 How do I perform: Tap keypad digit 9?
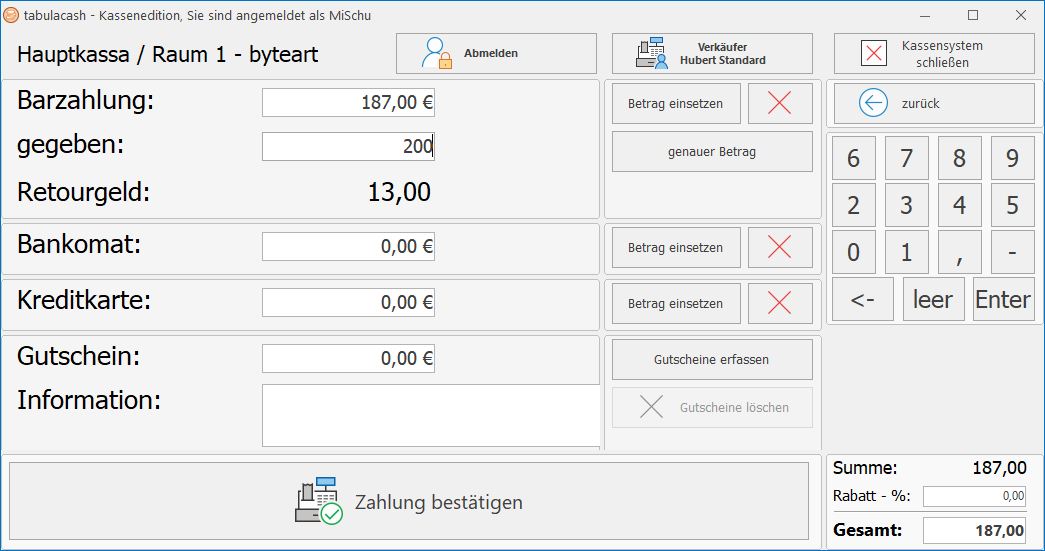pyautogui.click(x=1012, y=158)
